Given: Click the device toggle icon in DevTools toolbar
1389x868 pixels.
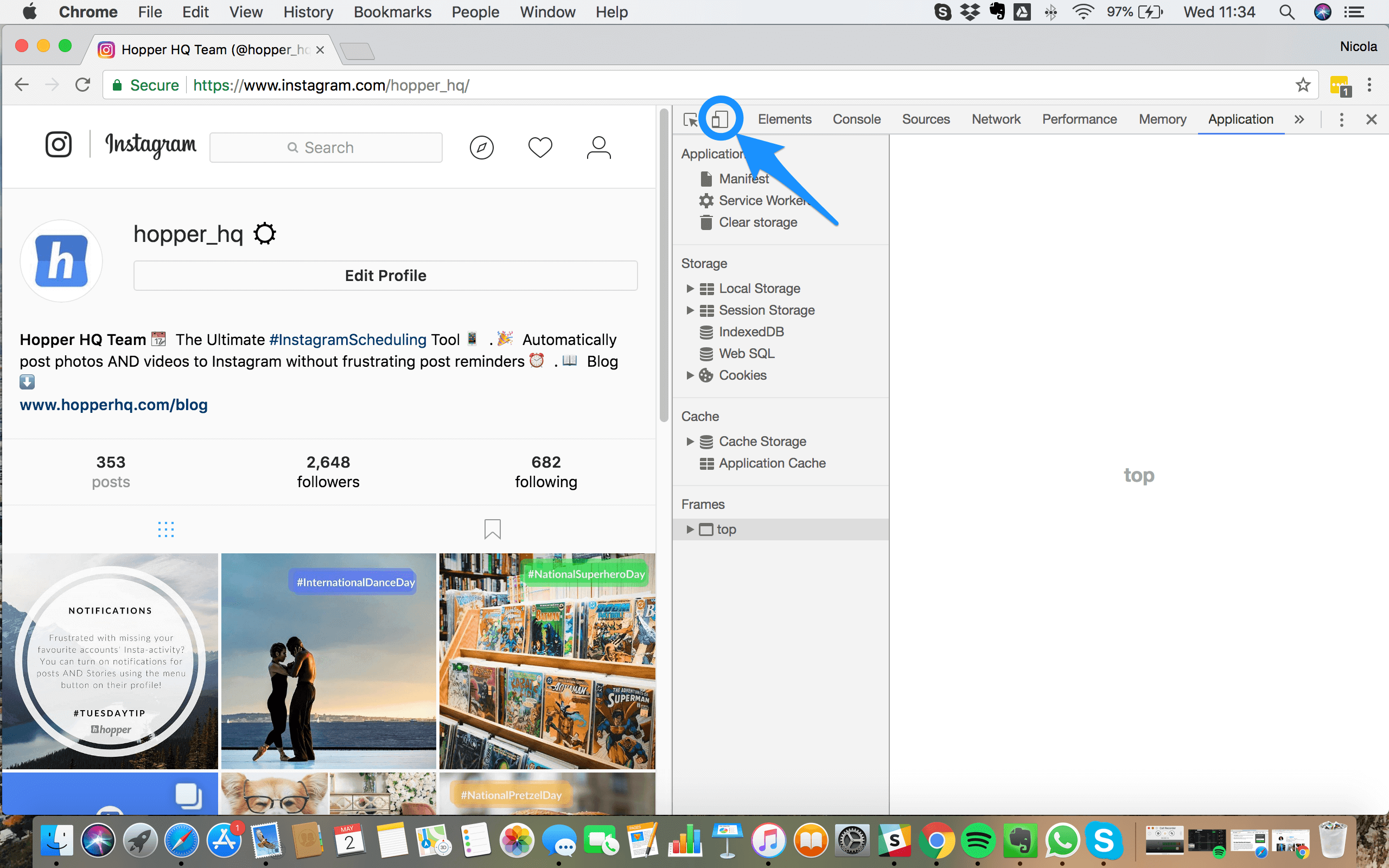Looking at the screenshot, I should click(x=720, y=118).
